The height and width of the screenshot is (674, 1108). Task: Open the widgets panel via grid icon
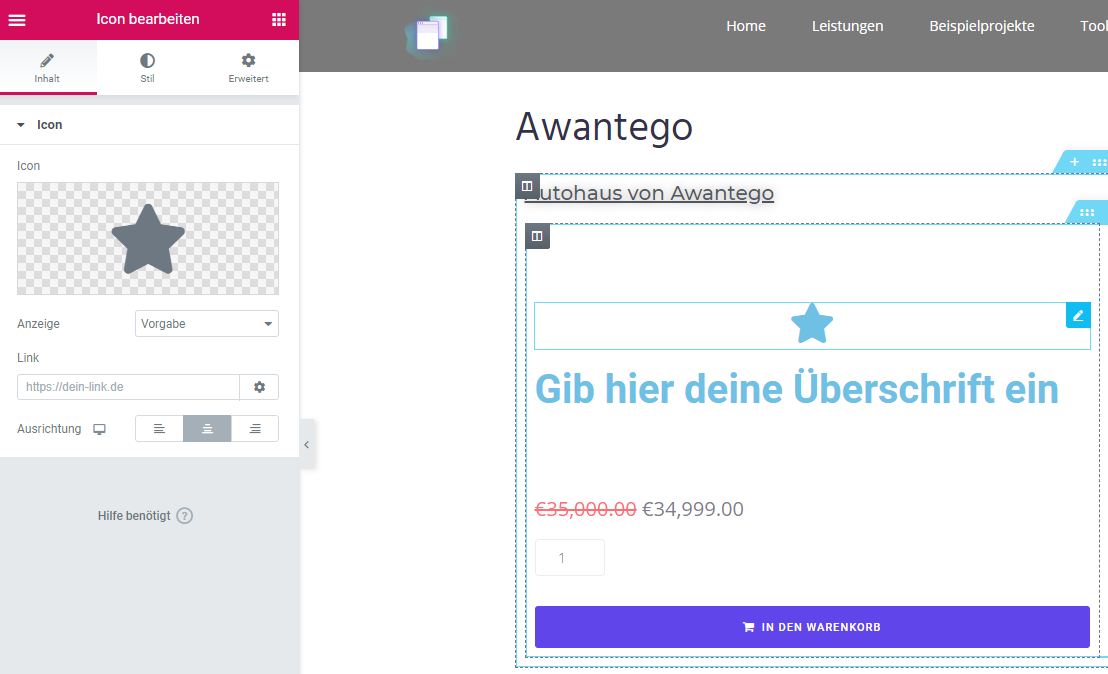point(279,19)
